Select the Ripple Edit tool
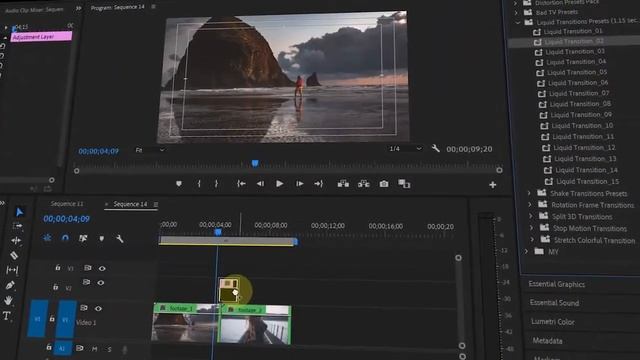Viewport: 640px width, 360px height. [16, 240]
